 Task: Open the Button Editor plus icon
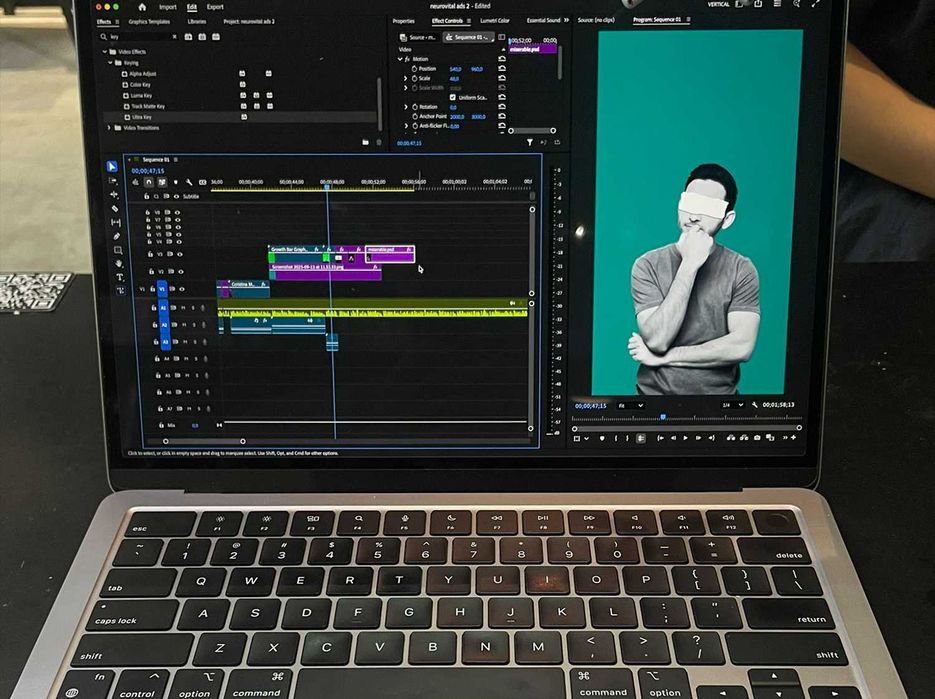(x=794, y=437)
